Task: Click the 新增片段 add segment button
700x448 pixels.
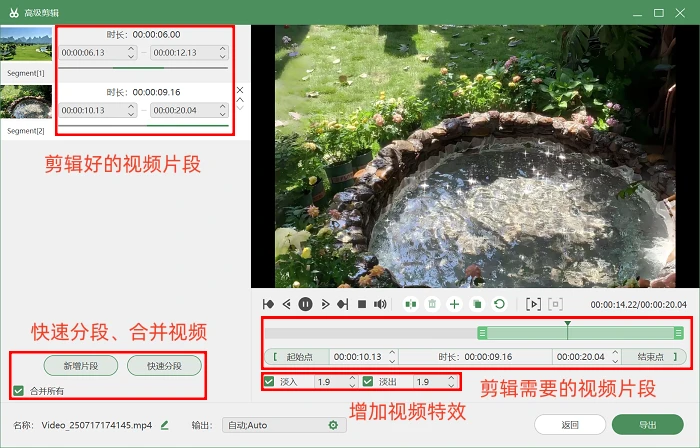Action: (x=81, y=366)
